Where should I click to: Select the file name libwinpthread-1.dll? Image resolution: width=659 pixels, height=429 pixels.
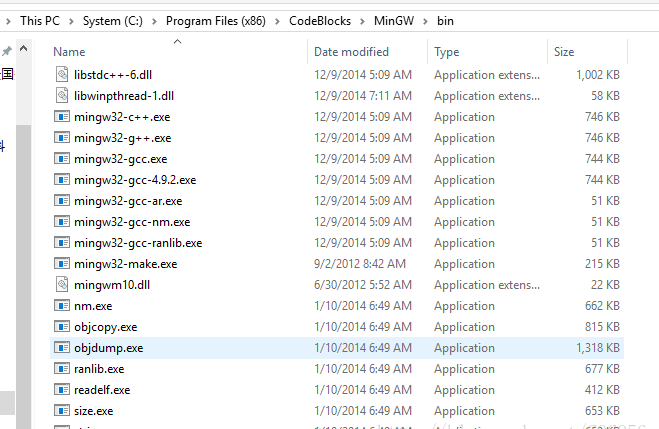click(124, 96)
